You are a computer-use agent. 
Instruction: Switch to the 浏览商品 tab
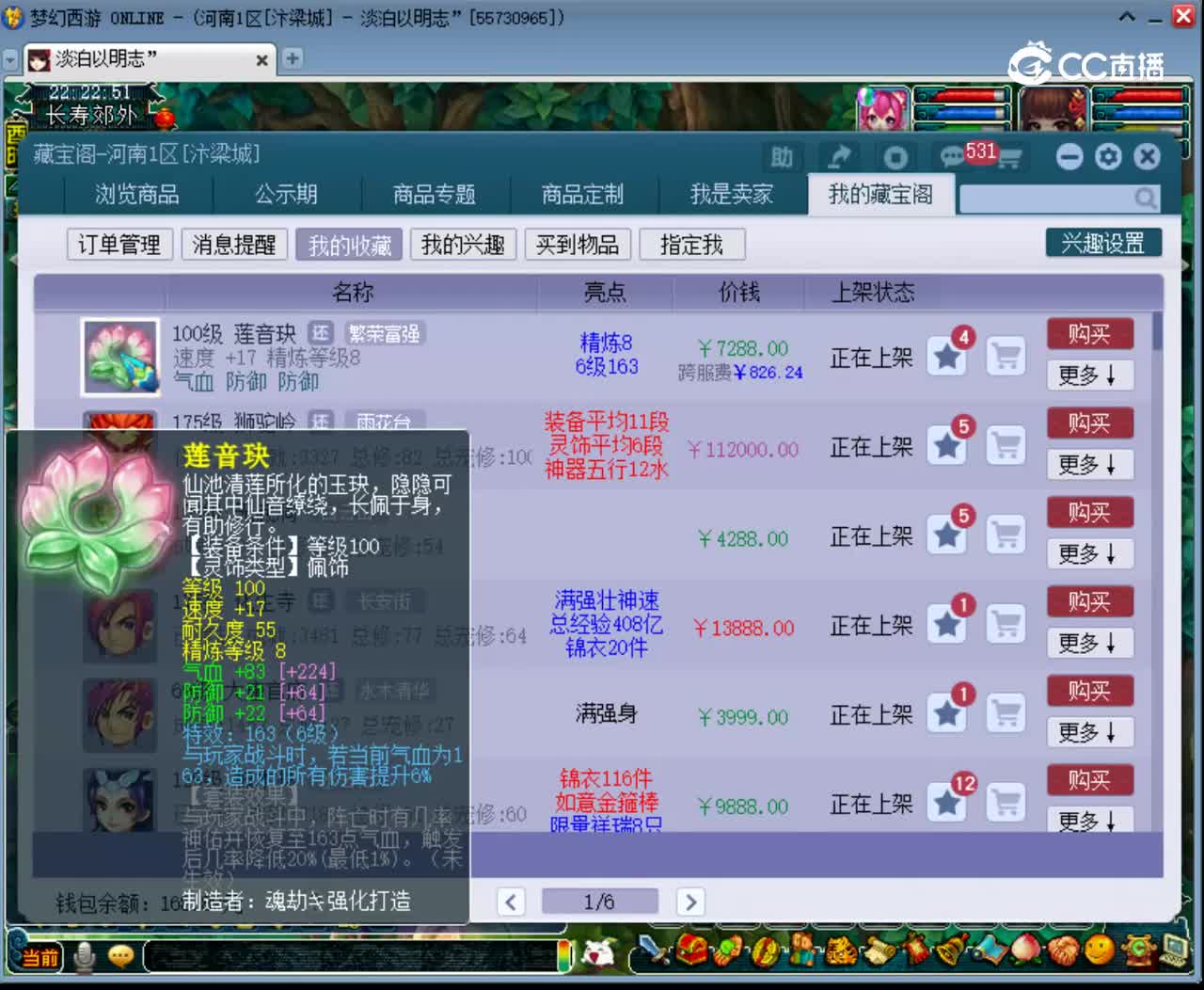point(137,195)
